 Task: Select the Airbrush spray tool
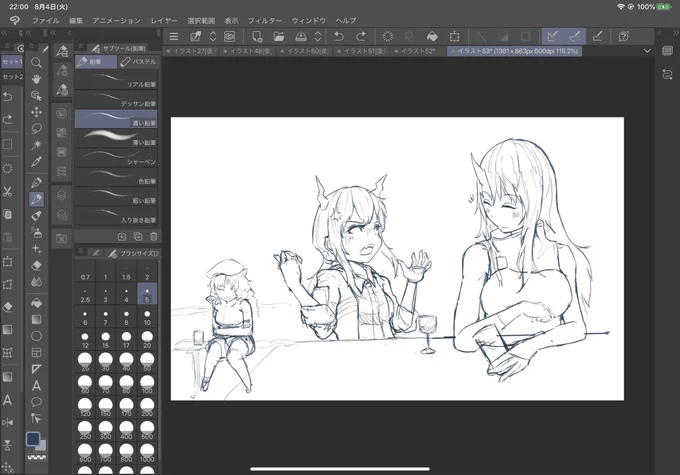pyautogui.click(x=36, y=232)
